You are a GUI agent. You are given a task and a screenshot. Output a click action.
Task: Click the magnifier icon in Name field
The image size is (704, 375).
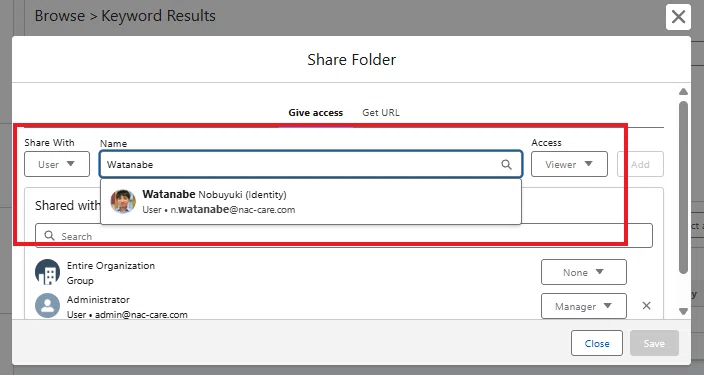tap(506, 164)
